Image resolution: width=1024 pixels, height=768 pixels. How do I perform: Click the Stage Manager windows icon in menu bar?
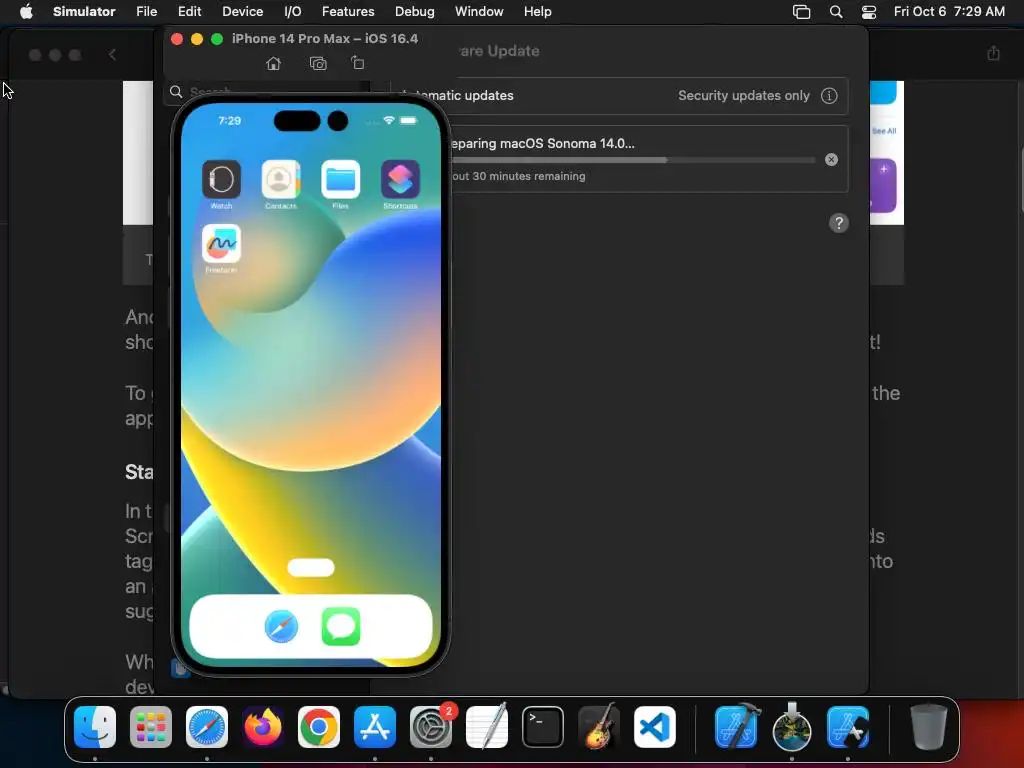(x=801, y=12)
